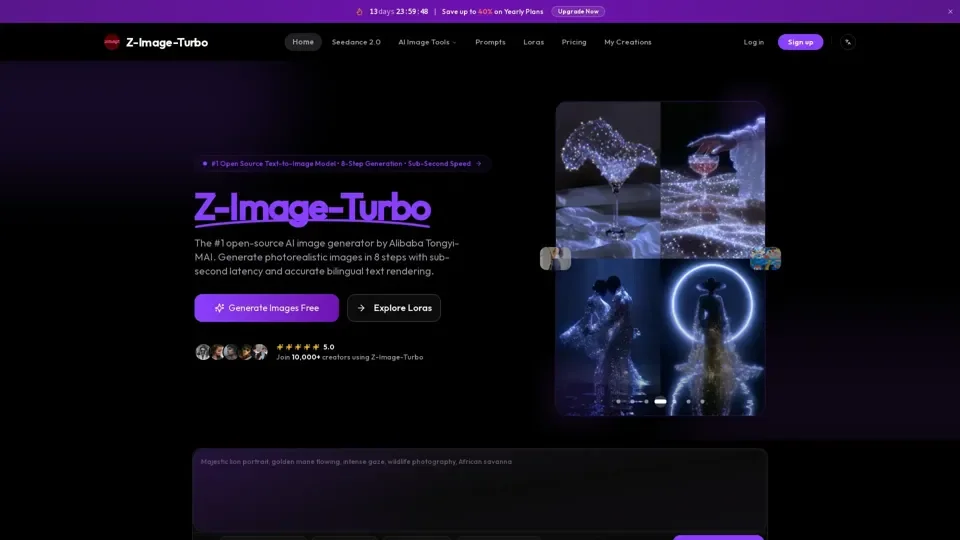Click the five-star rating icons
Image resolution: width=960 pixels, height=540 pixels.
(298, 347)
